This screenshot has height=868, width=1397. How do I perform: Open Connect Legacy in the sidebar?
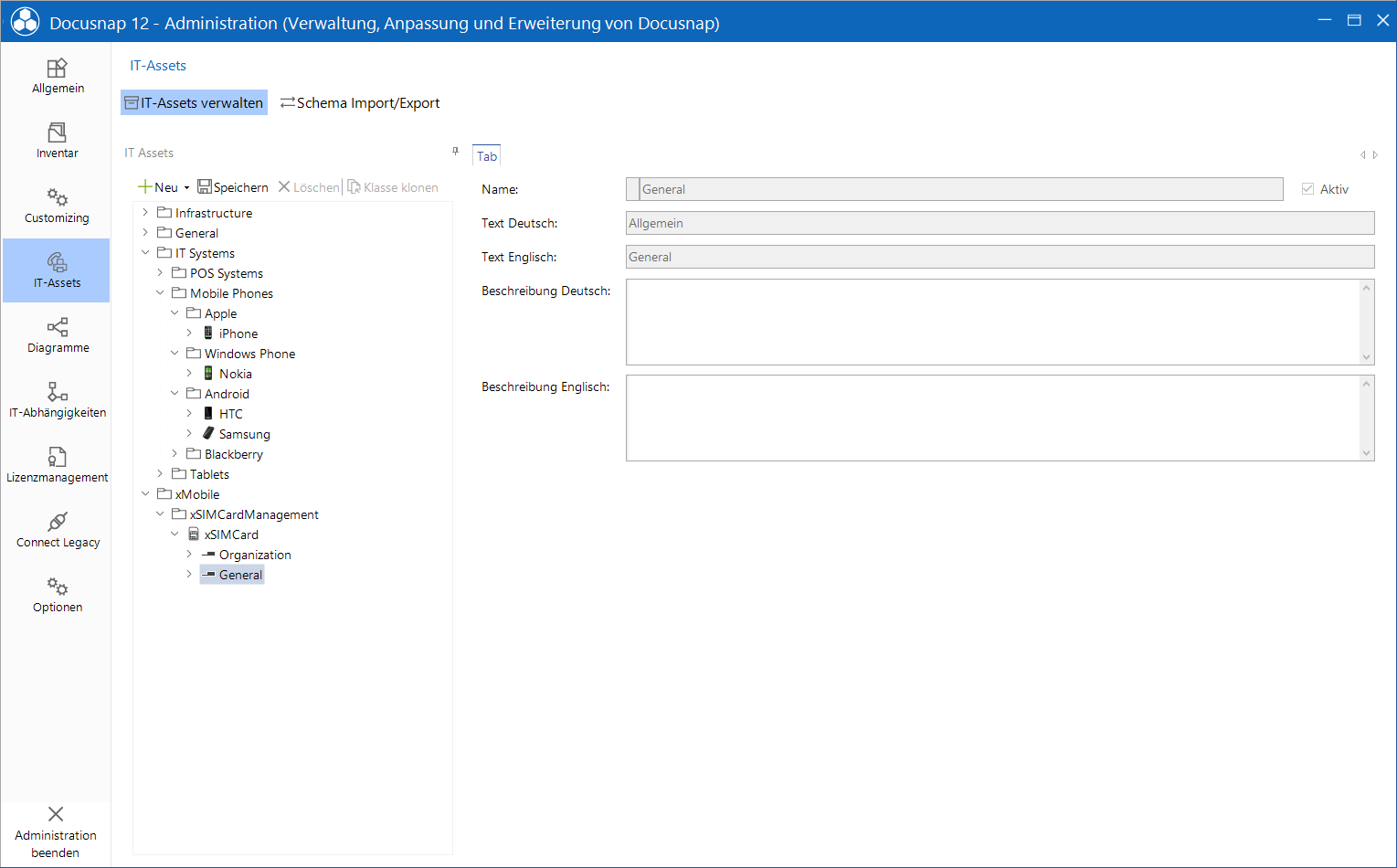tap(57, 530)
